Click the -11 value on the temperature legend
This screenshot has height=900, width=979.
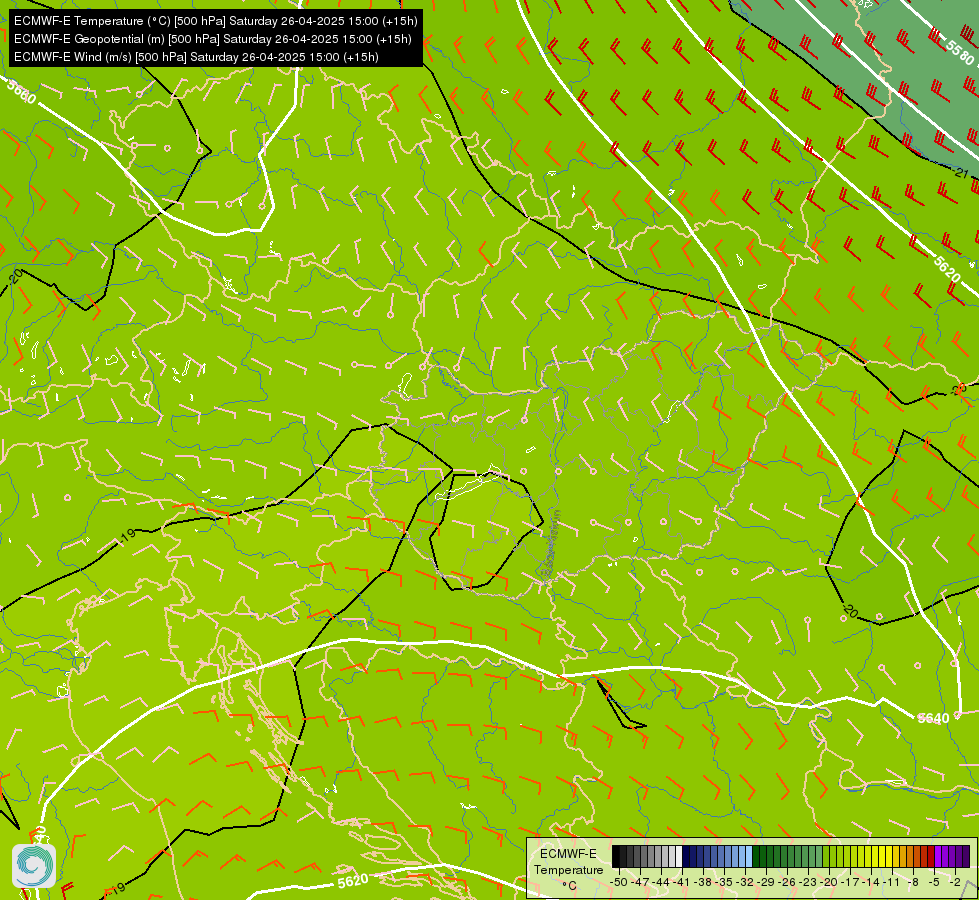(x=892, y=883)
